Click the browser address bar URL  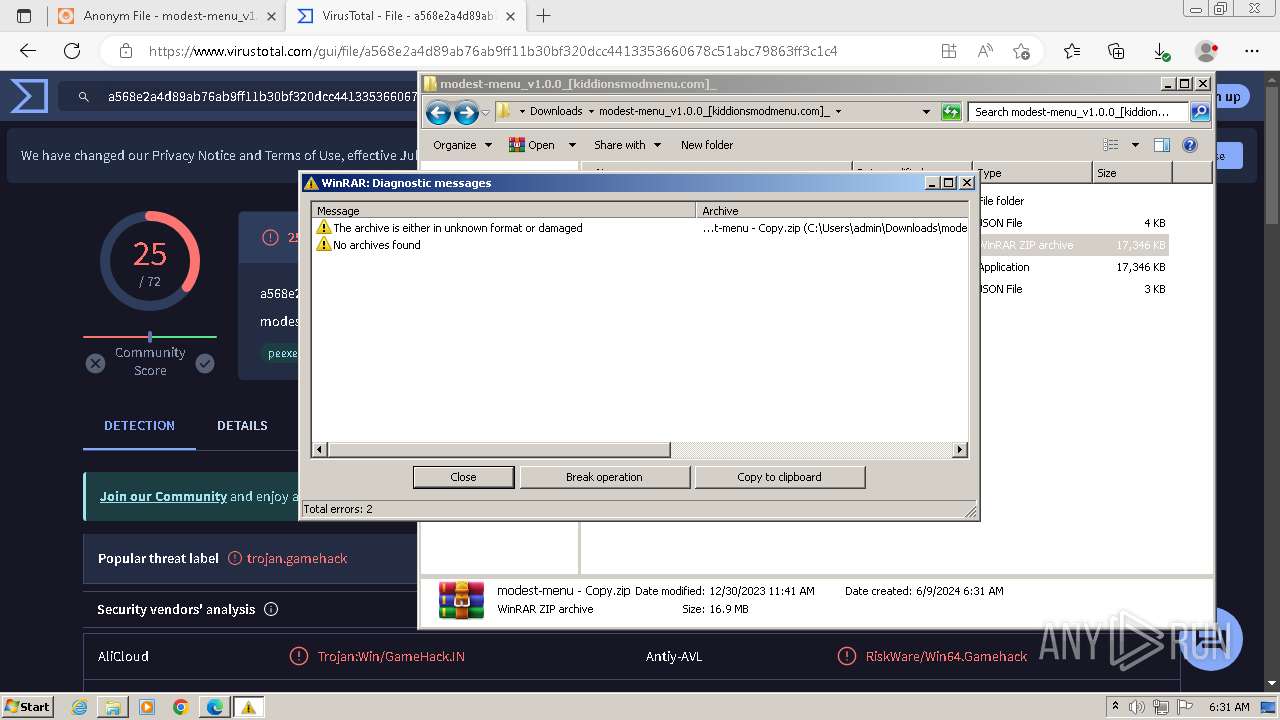click(493, 51)
